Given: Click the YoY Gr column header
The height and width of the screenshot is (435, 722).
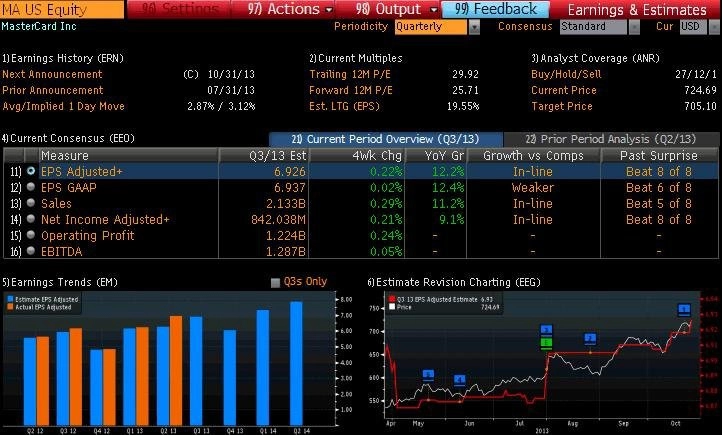Looking at the screenshot, I should 436,156.
